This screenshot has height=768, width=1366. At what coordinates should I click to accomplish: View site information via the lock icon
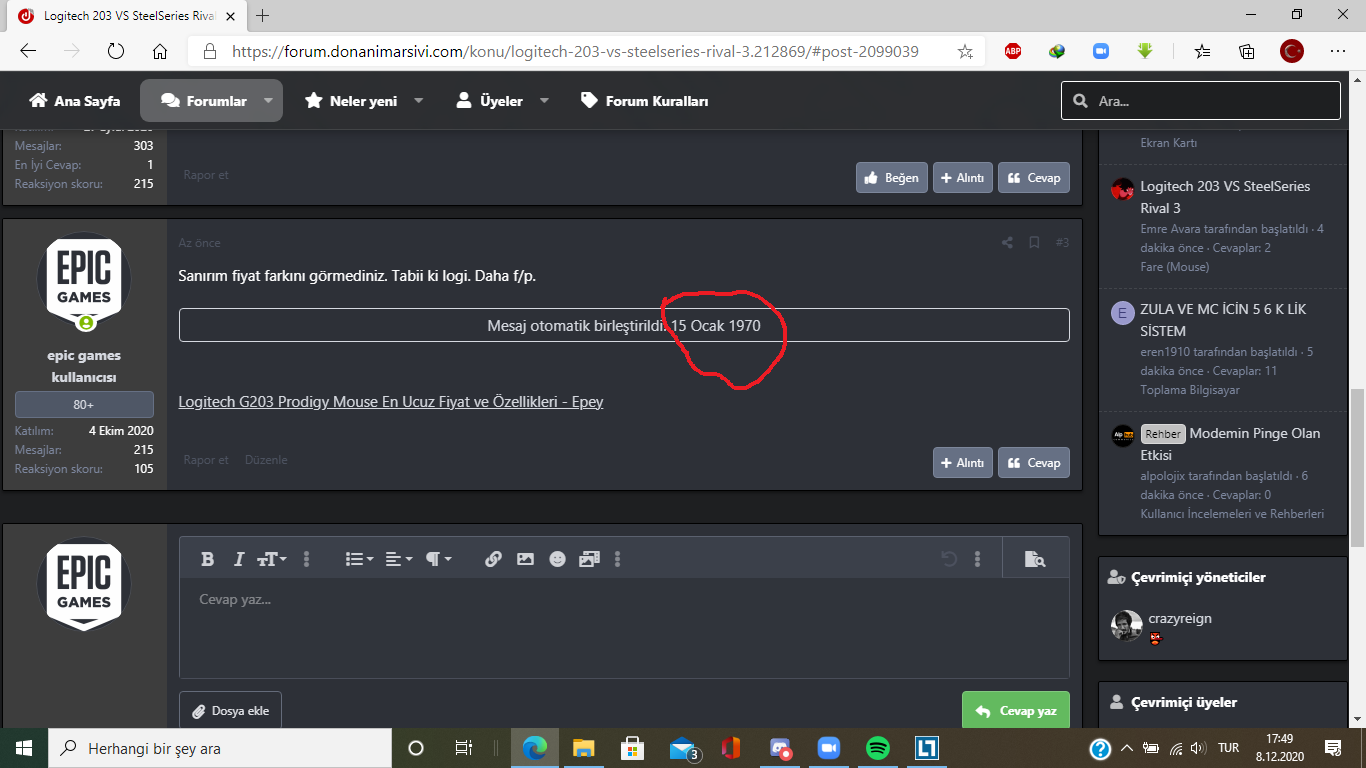(x=209, y=51)
